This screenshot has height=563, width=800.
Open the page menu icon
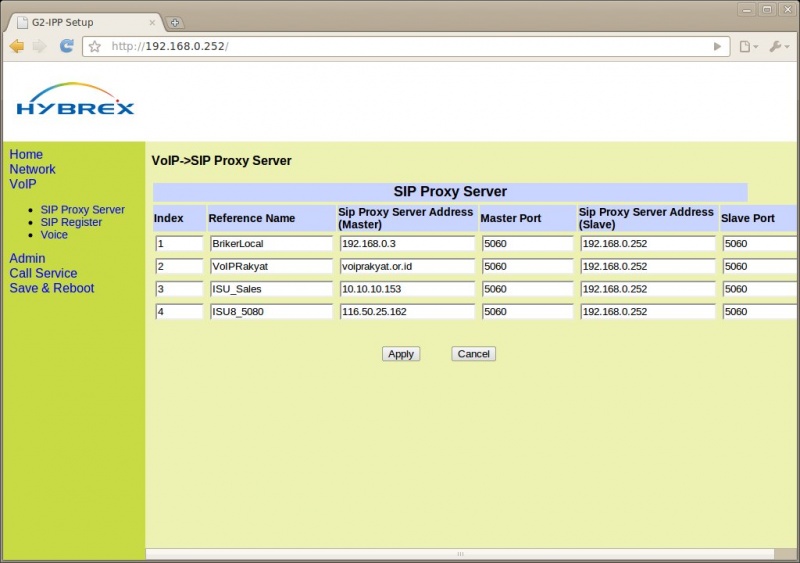coord(747,46)
